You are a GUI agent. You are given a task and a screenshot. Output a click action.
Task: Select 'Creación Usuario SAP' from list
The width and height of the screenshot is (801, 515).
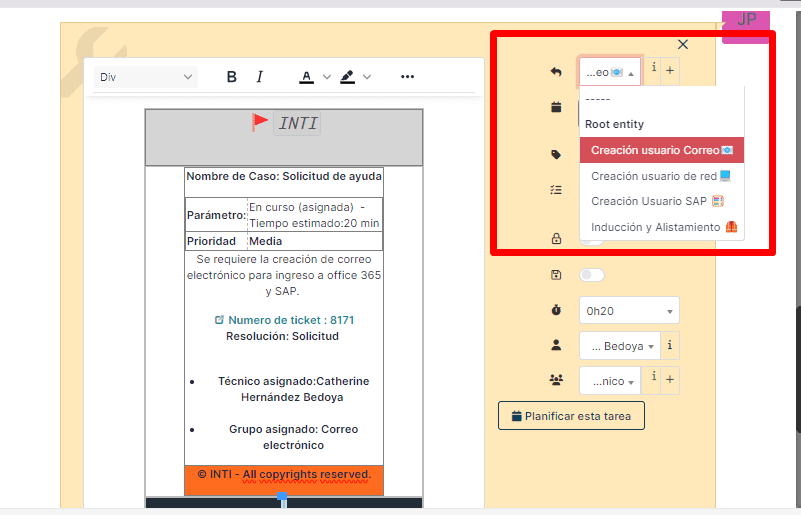(x=657, y=201)
